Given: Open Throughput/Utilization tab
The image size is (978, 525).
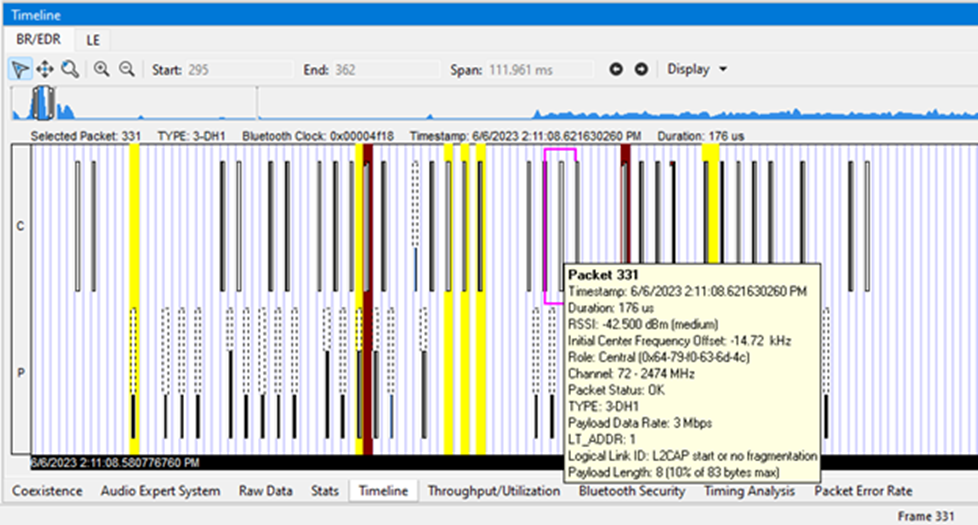Looking at the screenshot, I should tap(493, 491).
